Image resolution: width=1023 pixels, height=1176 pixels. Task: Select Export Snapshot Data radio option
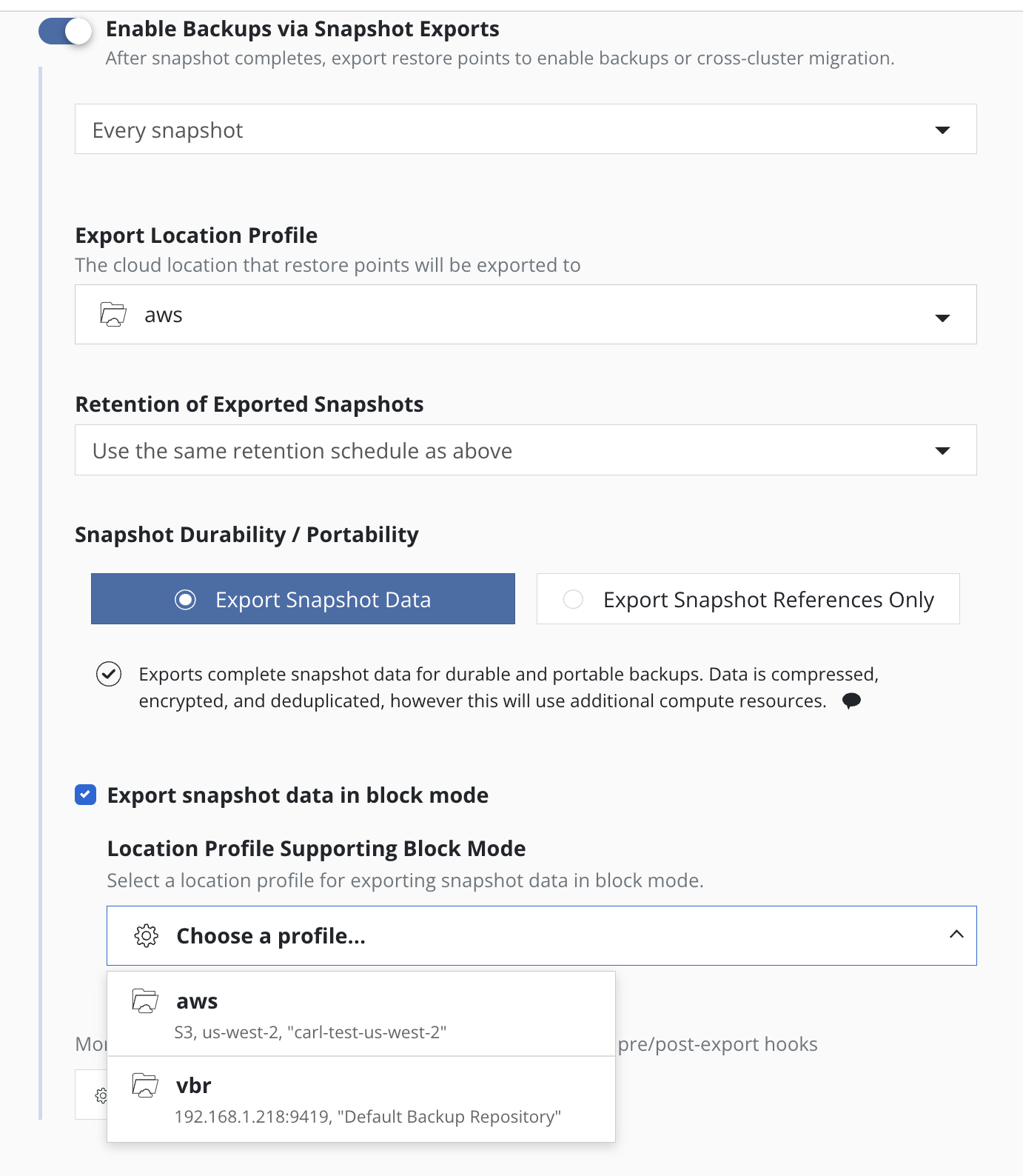coord(186,599)
